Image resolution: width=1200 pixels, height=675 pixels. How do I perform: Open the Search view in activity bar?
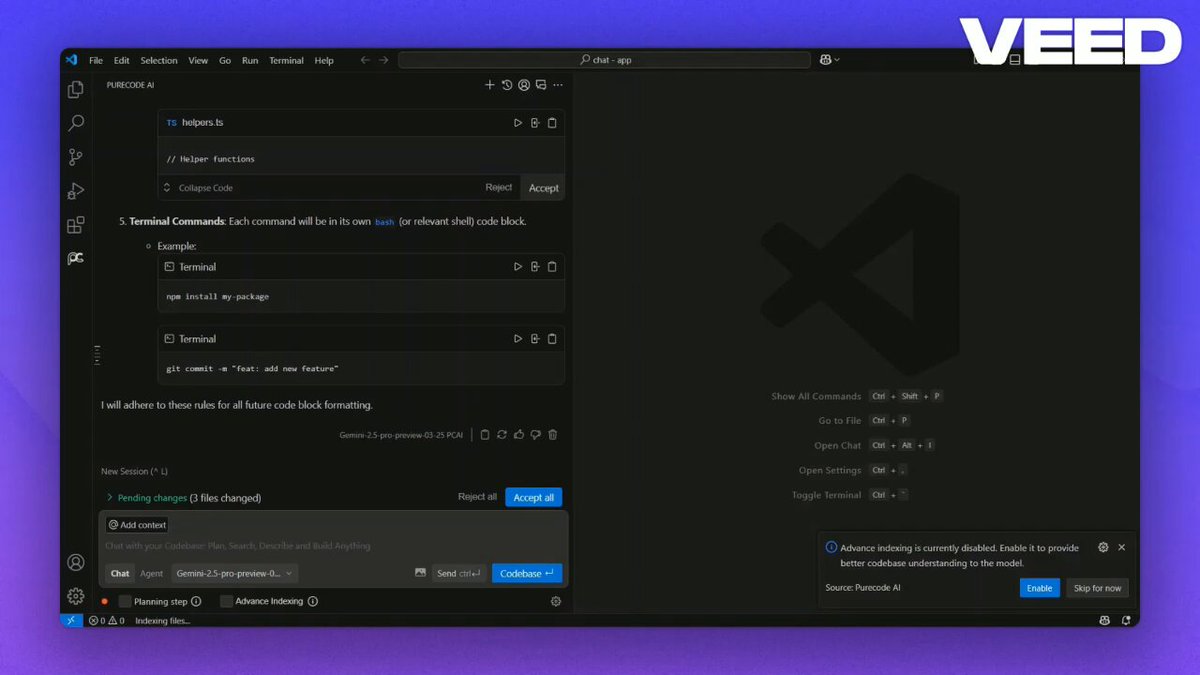point(76,124)
